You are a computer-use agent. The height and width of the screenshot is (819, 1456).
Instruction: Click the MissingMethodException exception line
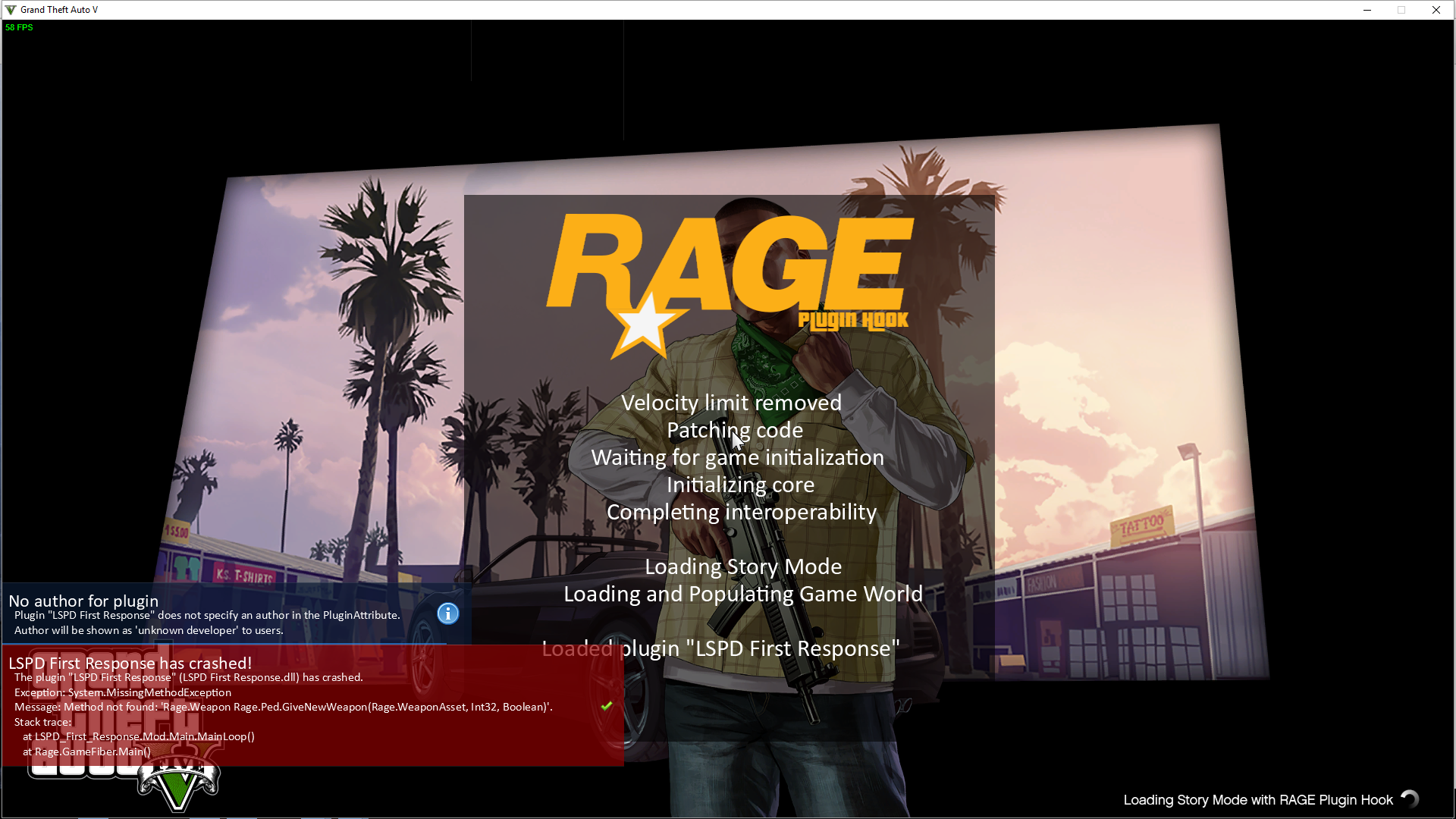tap(123, 692)
